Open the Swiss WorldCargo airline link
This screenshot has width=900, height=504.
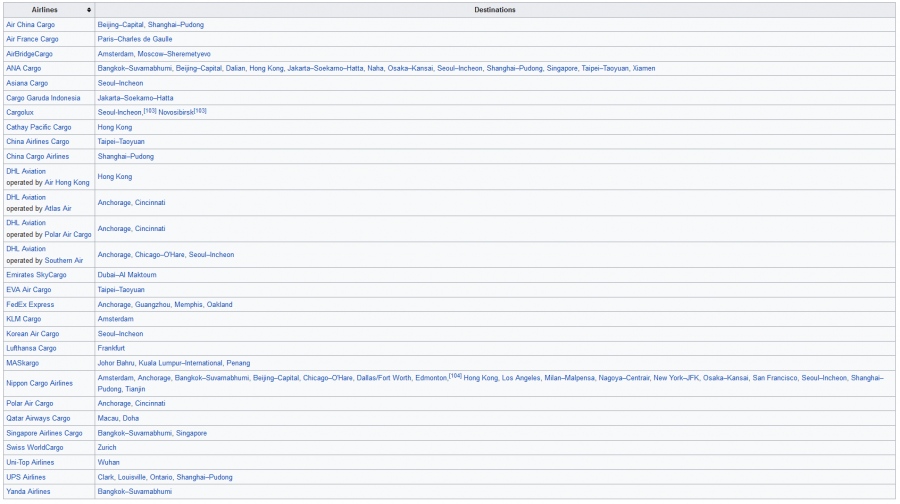pyautogui.click(x=34, y=448)
